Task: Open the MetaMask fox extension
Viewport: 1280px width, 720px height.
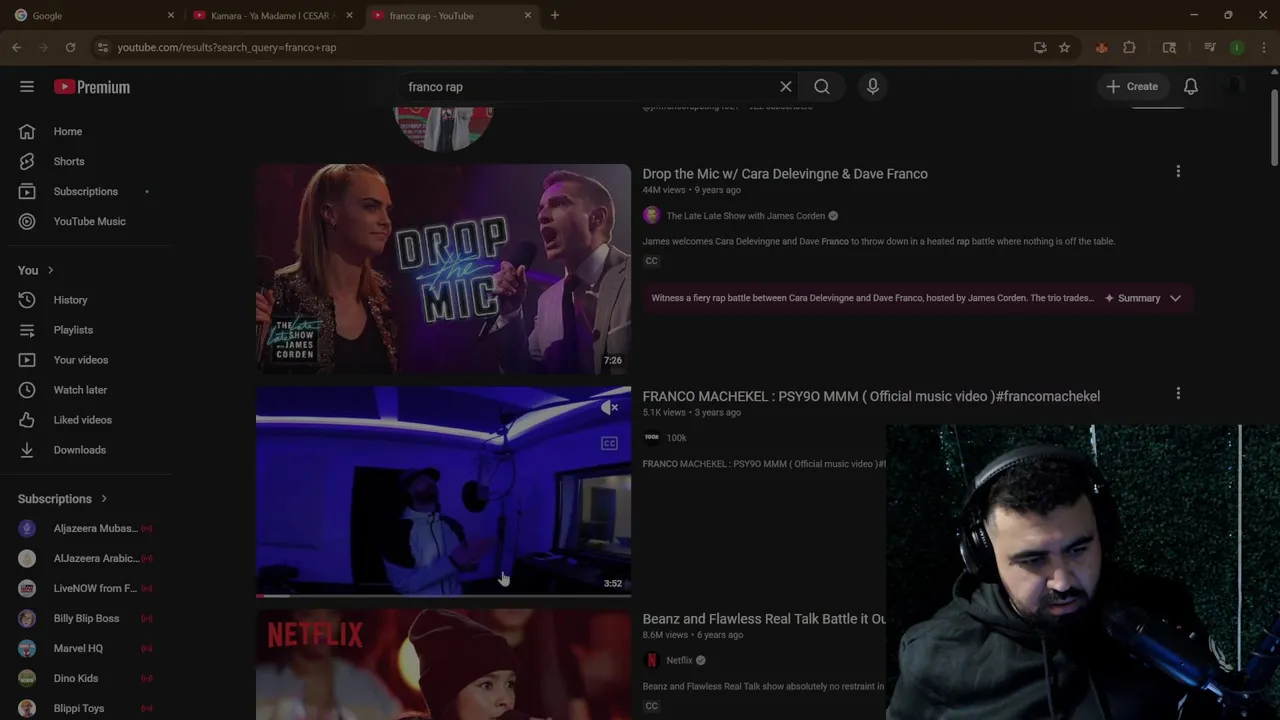Action: (1102, 47)
